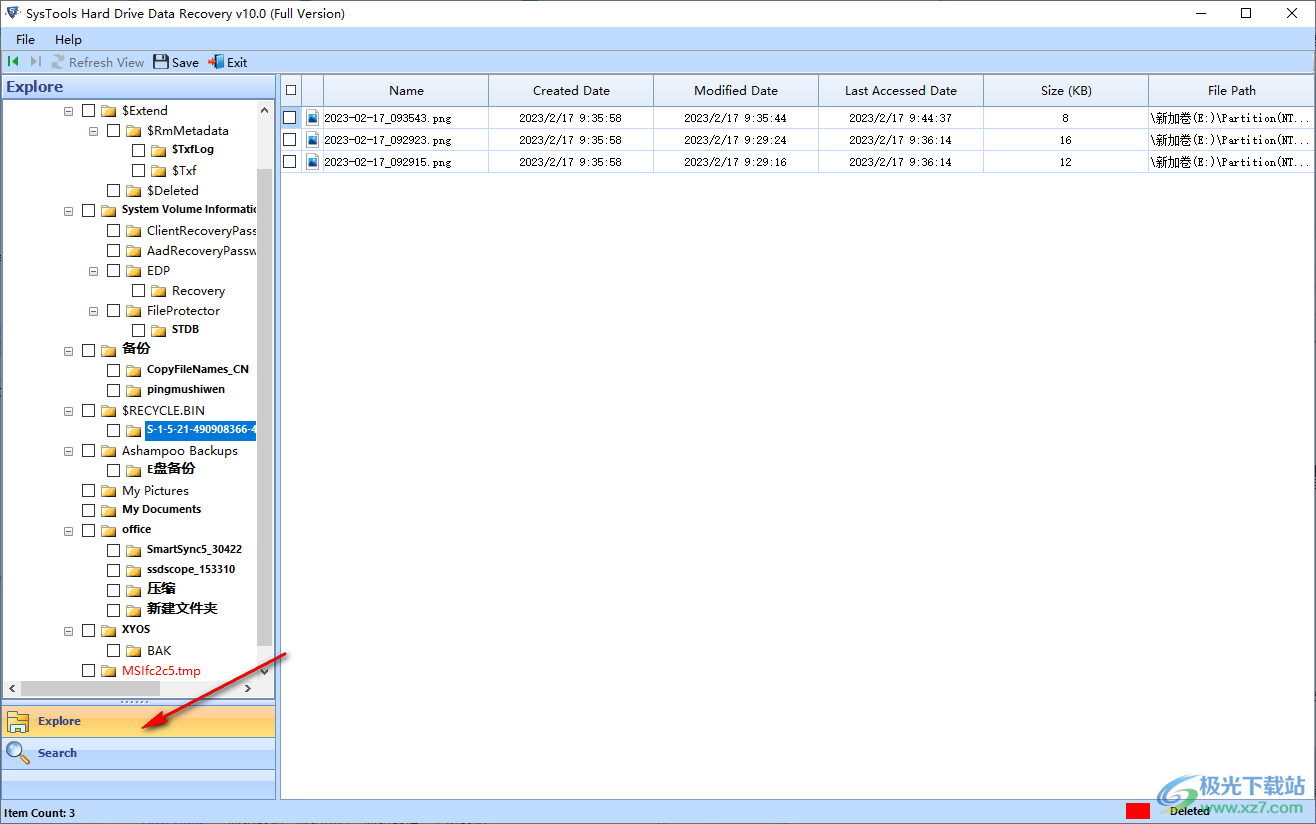Click the $Deleted folder icon

click(x=134, y=191)
